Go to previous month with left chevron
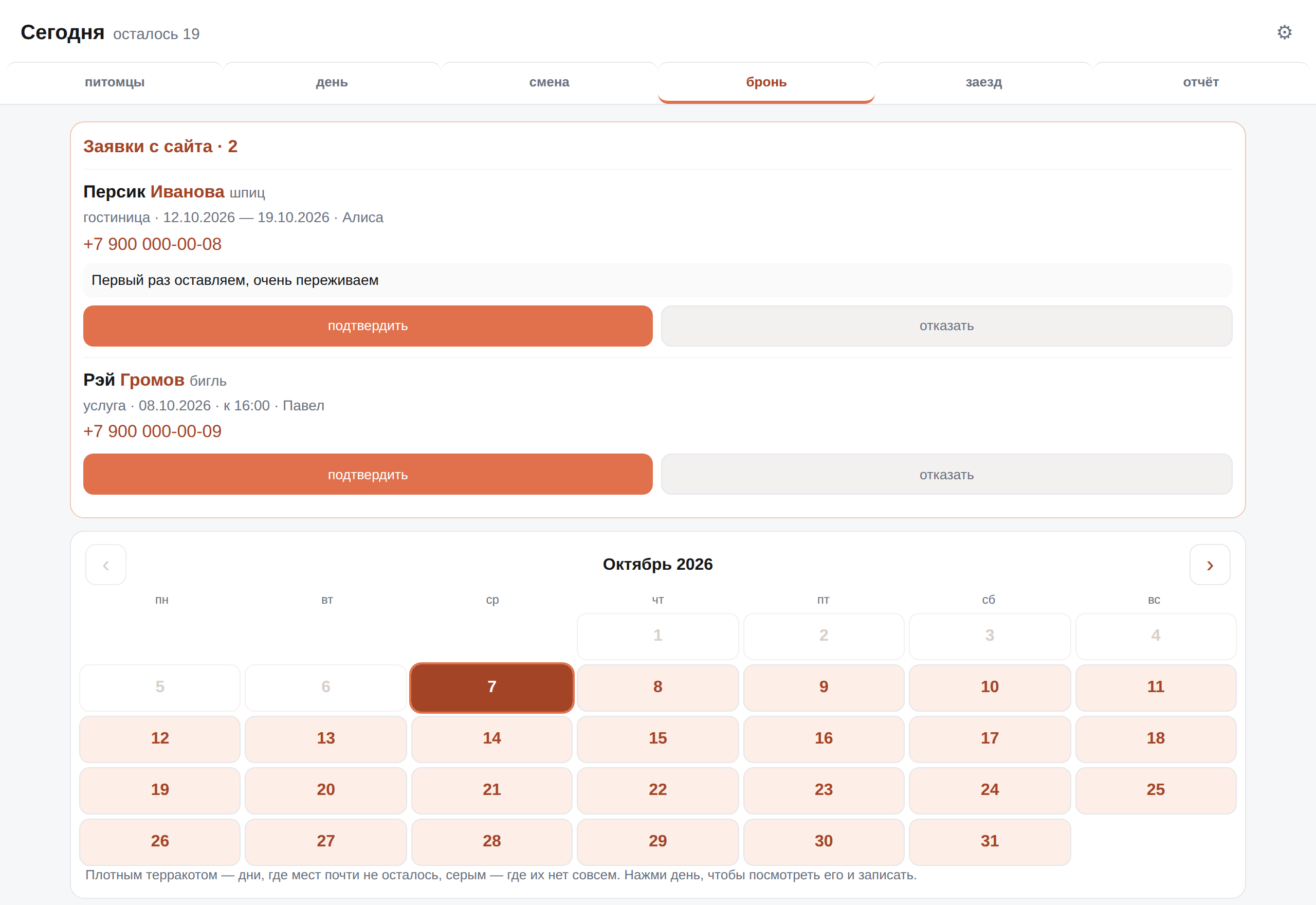This screenshot has width=1316, height=905. (x=106, y=565)
